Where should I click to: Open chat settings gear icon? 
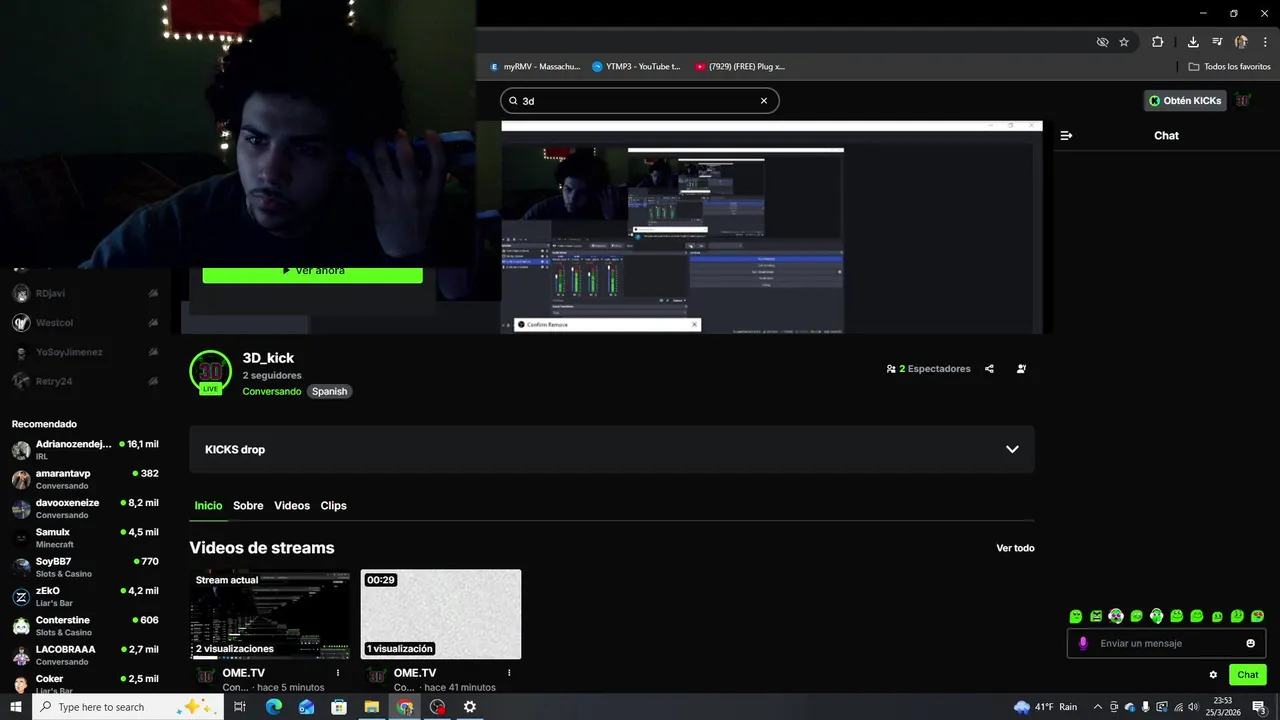point(1213,675)
